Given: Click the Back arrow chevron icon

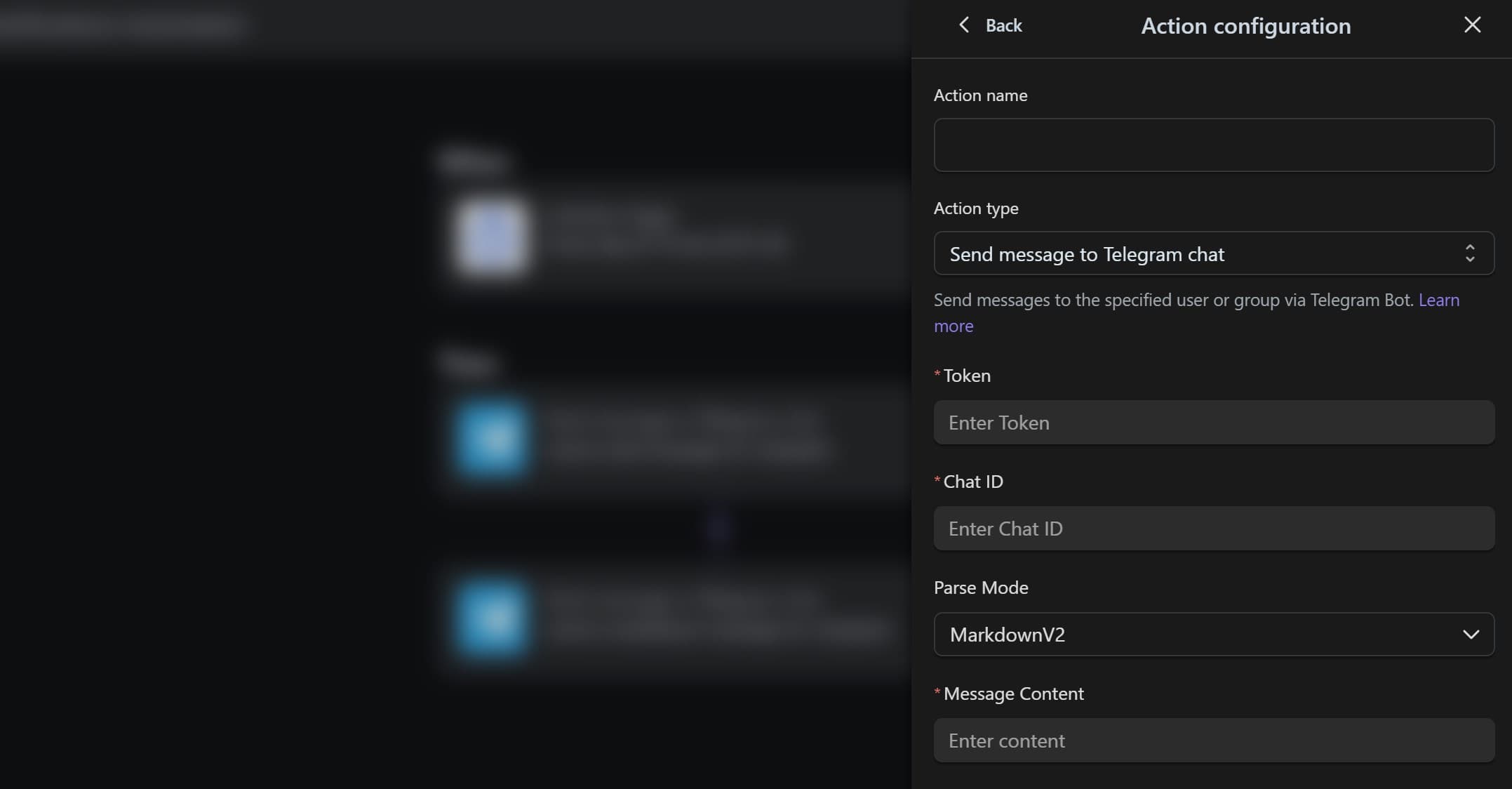Looking at the screenshot, I should click(x=963, y=25).
